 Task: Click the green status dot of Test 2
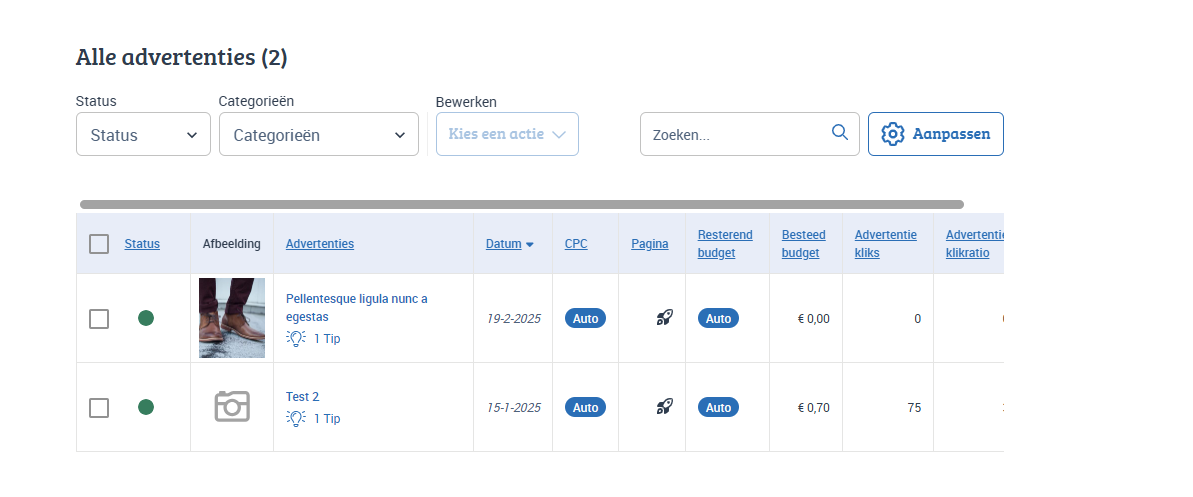pos(146,407)
